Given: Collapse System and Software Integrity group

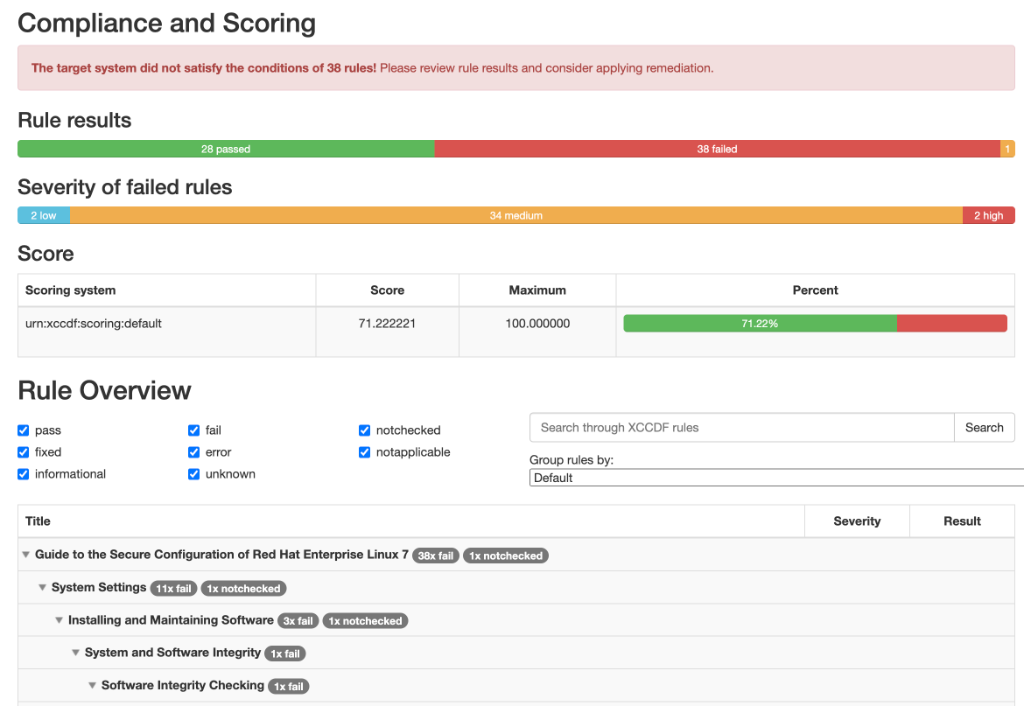Looking at the screenshot, I should click(x=76, y=652).
